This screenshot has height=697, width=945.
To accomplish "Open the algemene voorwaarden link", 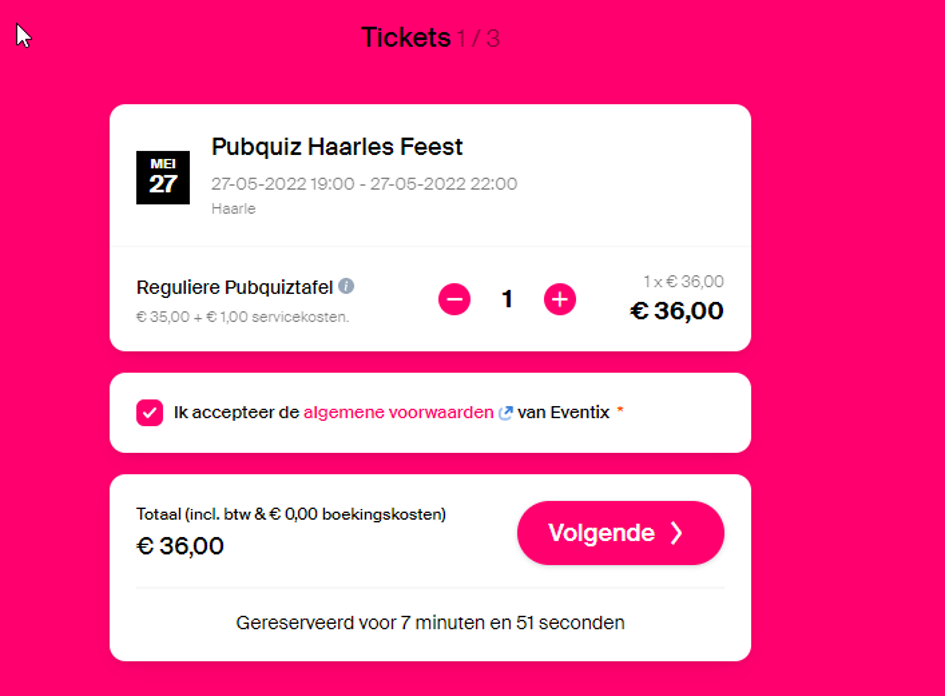I will tap(398, 413).
